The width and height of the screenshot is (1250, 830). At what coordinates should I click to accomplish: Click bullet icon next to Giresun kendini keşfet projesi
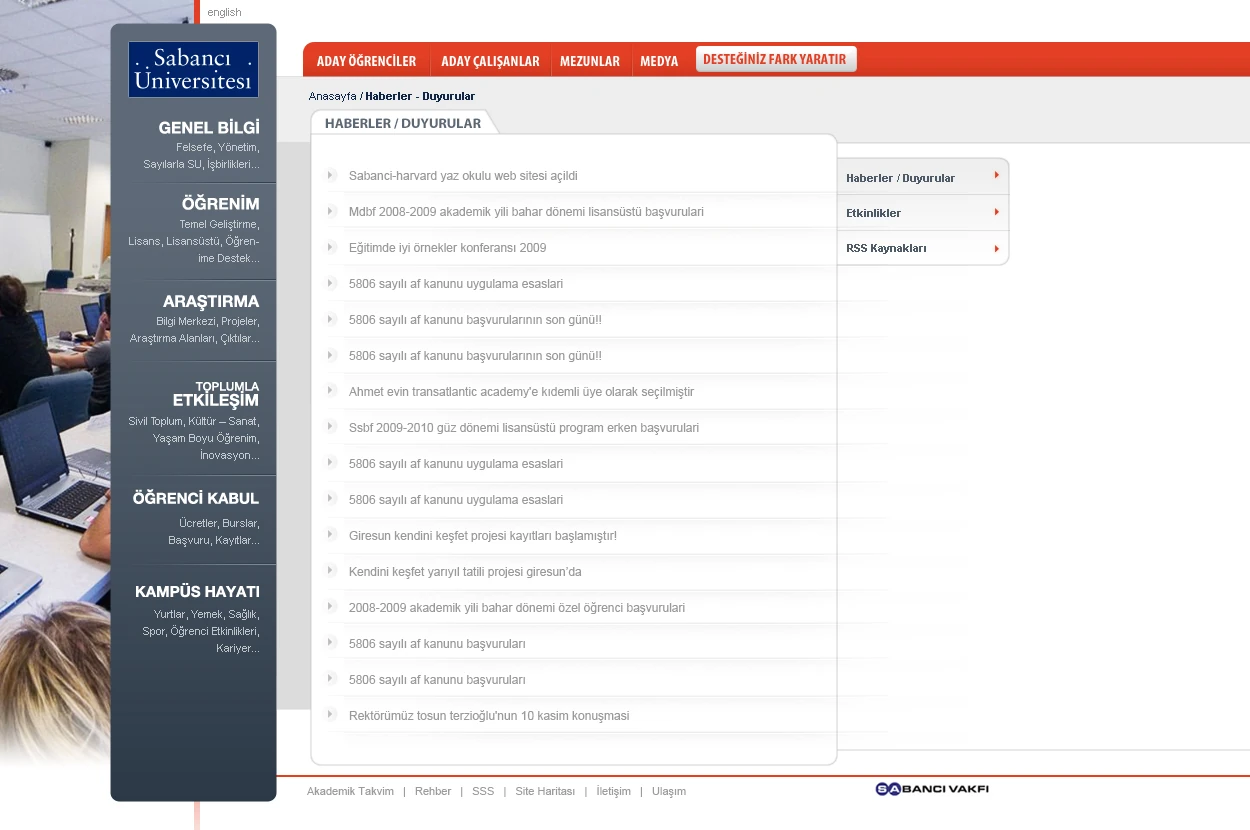point(331,535)
